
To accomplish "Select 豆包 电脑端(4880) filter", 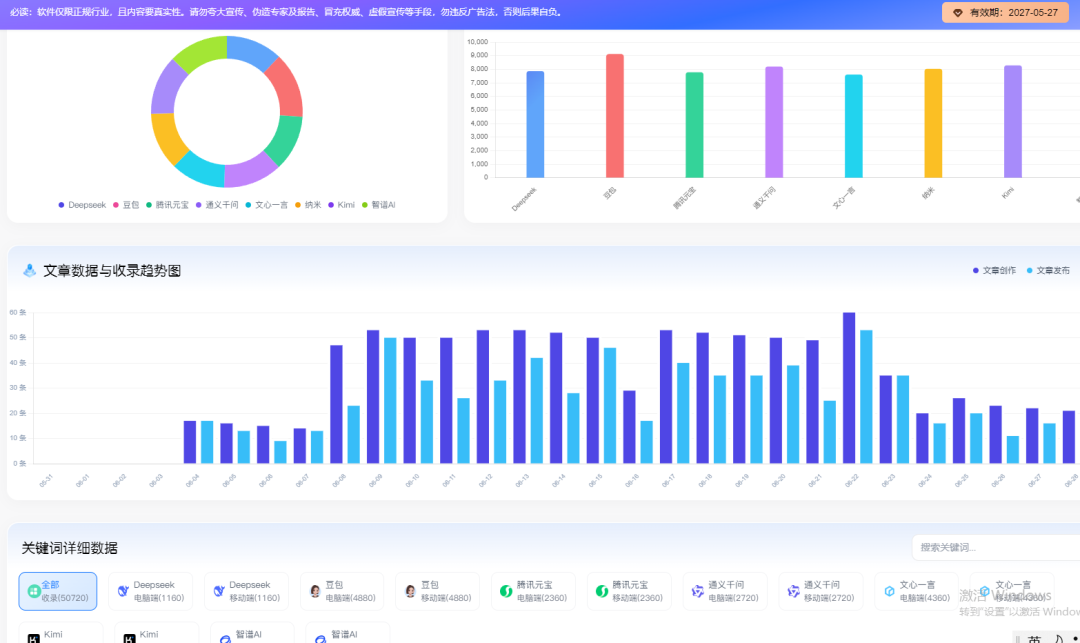I will pos(342,591).
